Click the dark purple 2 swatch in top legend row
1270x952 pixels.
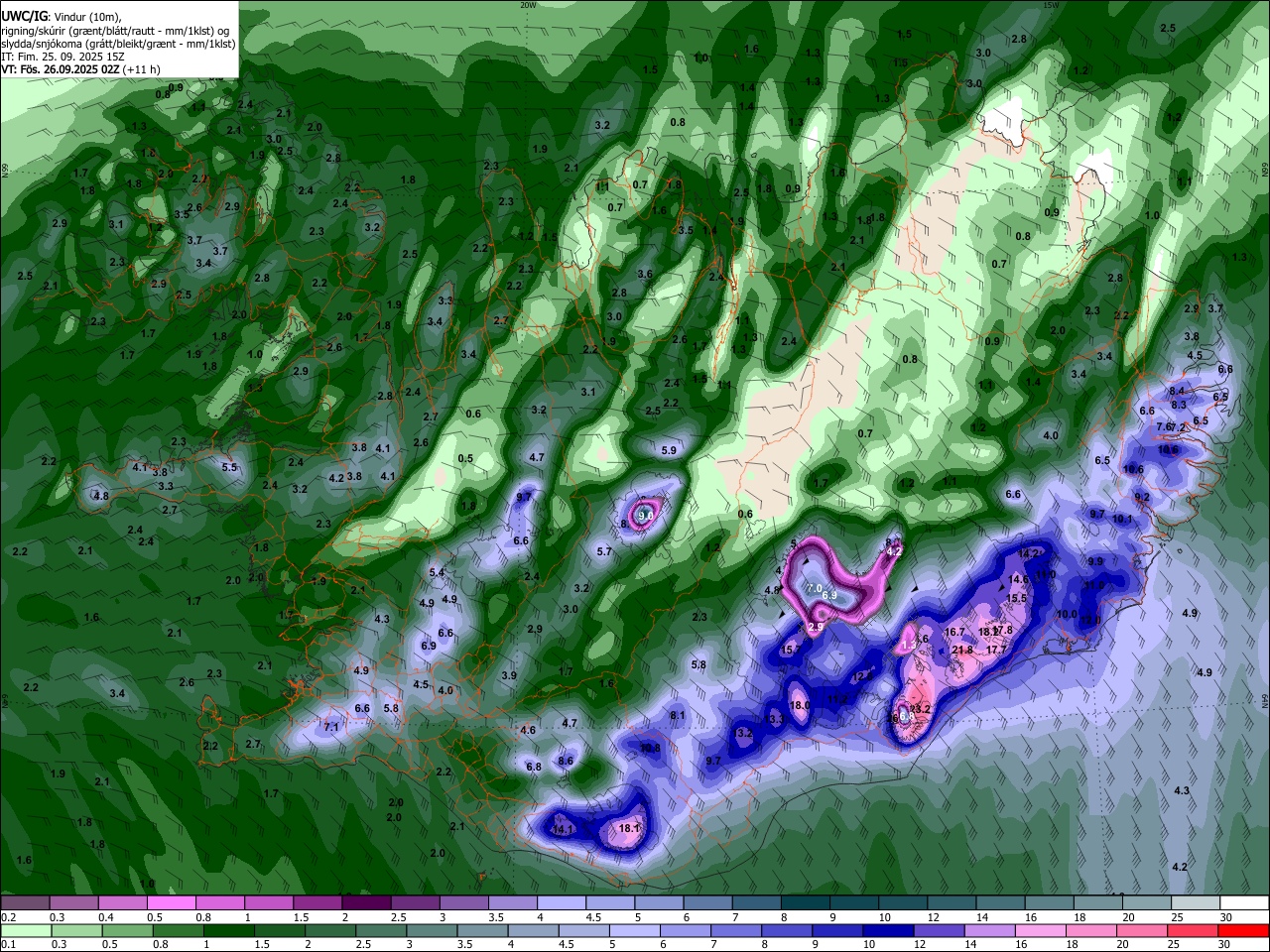click(366, 902)
